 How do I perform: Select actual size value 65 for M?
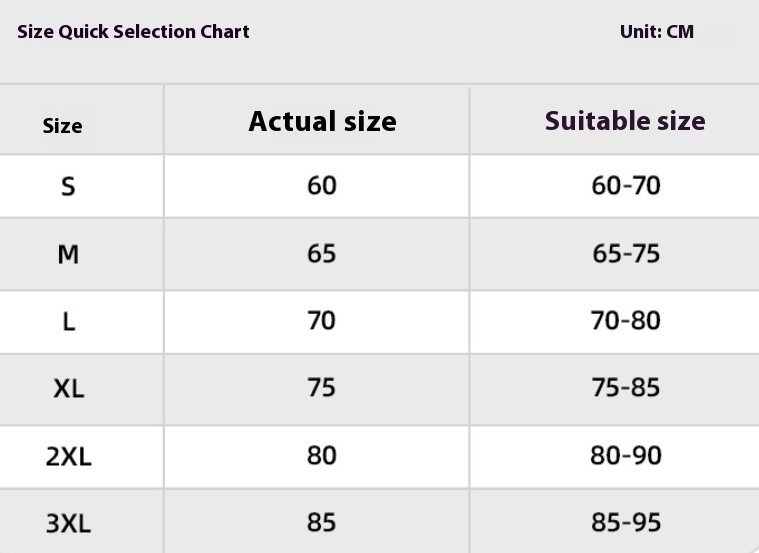coord(322,254)
